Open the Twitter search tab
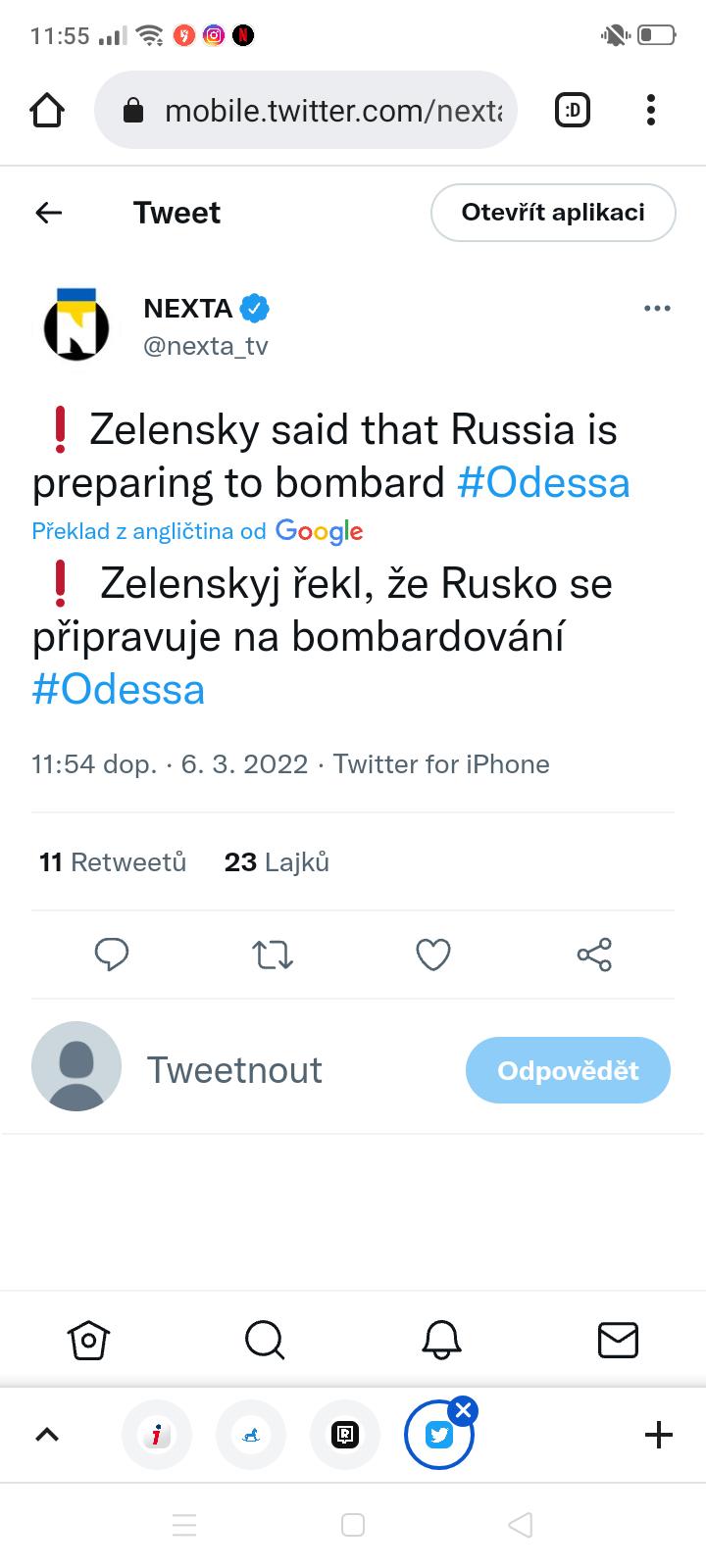706x1568 pixels. pyautogui.click(x=265, y=1339)
